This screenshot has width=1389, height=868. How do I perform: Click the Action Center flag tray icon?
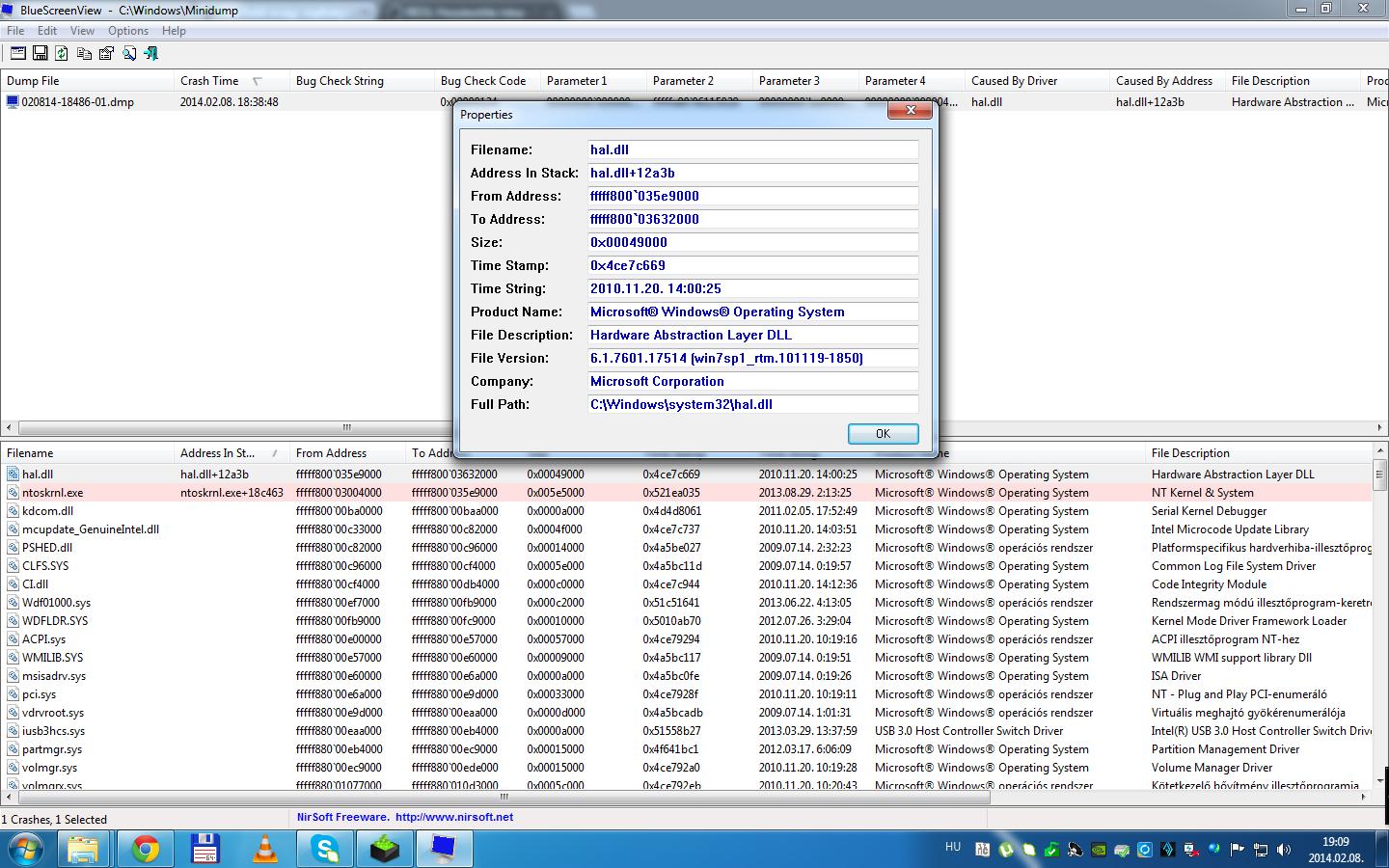pyautogui.click(x=1238, y=850)
